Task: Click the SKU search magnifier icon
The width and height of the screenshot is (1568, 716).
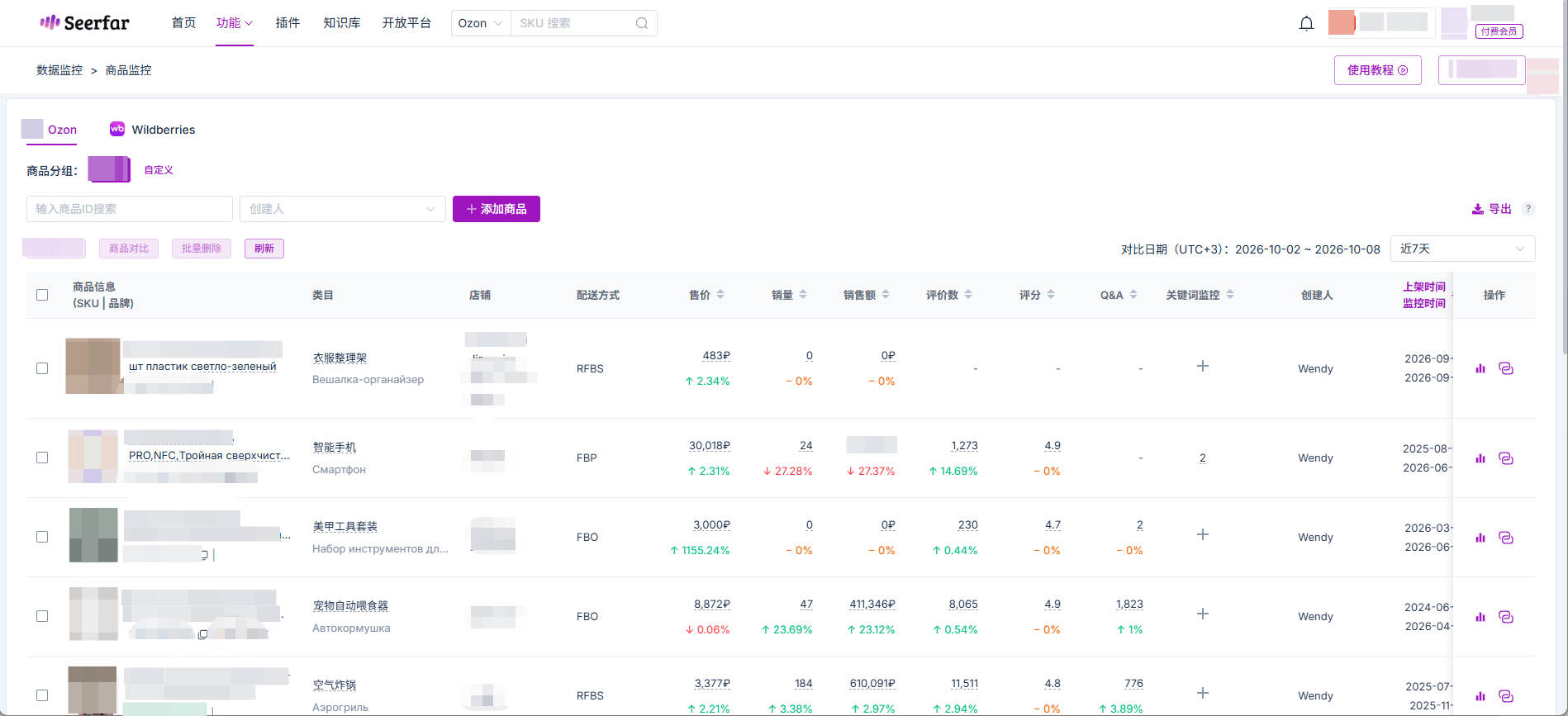Action: click(642, 23)
